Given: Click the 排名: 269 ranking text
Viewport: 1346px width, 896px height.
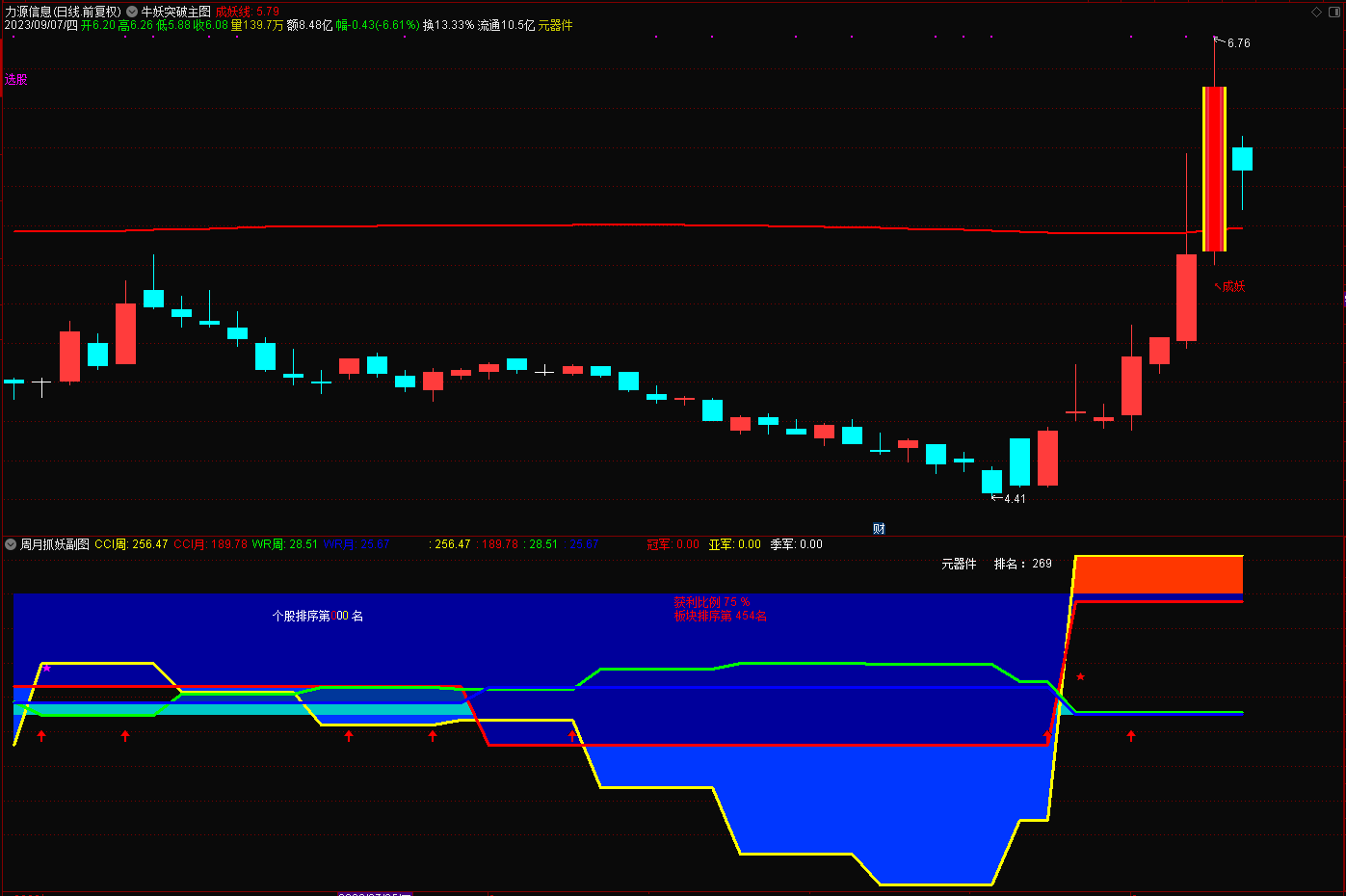Looking at the screenshot, I should coord(1023,564).
